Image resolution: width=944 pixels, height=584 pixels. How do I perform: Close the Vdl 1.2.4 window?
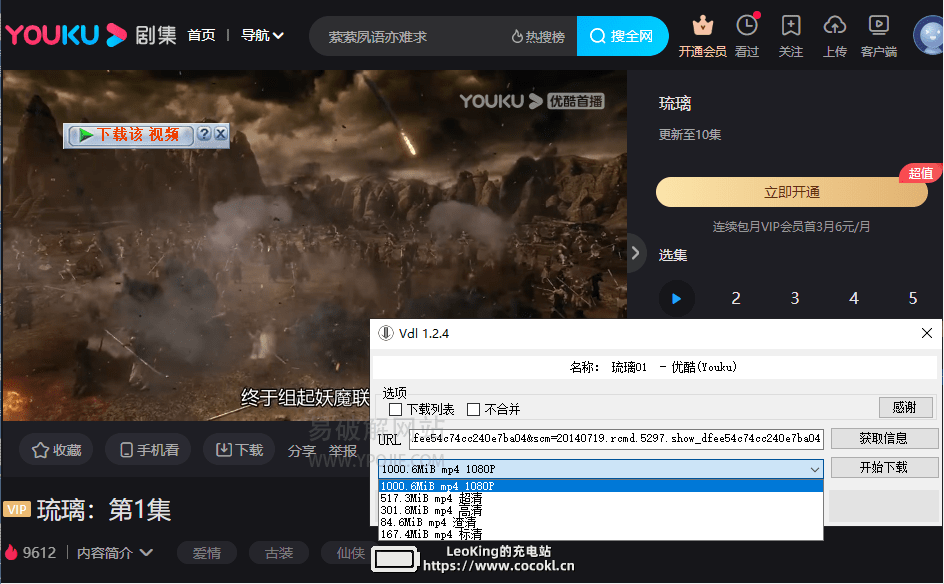pyautogui.click(x=927, y=334)
